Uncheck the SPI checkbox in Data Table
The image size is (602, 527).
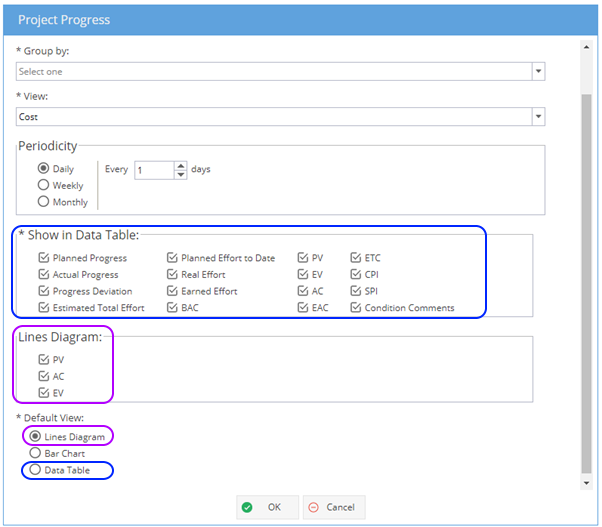point(356,291)
